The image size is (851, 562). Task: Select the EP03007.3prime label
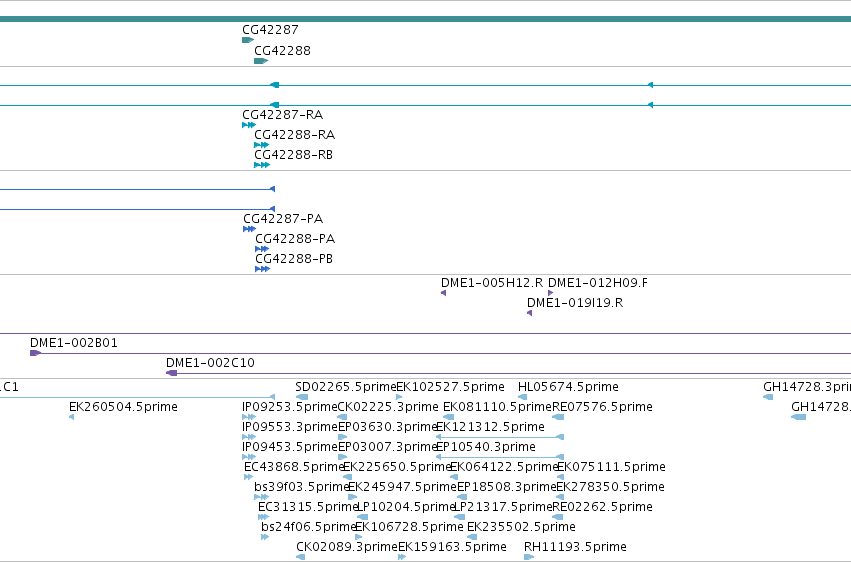[388, 447]
